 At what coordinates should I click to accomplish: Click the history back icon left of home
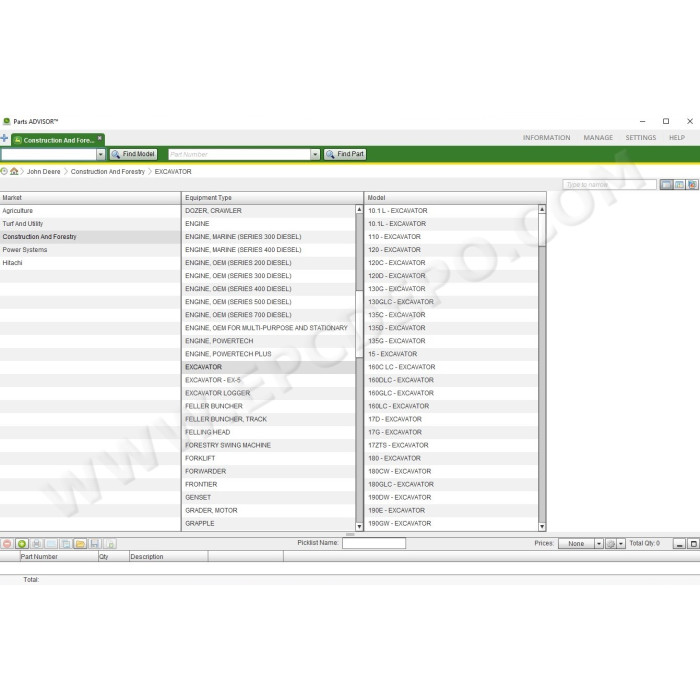(4, 171)
